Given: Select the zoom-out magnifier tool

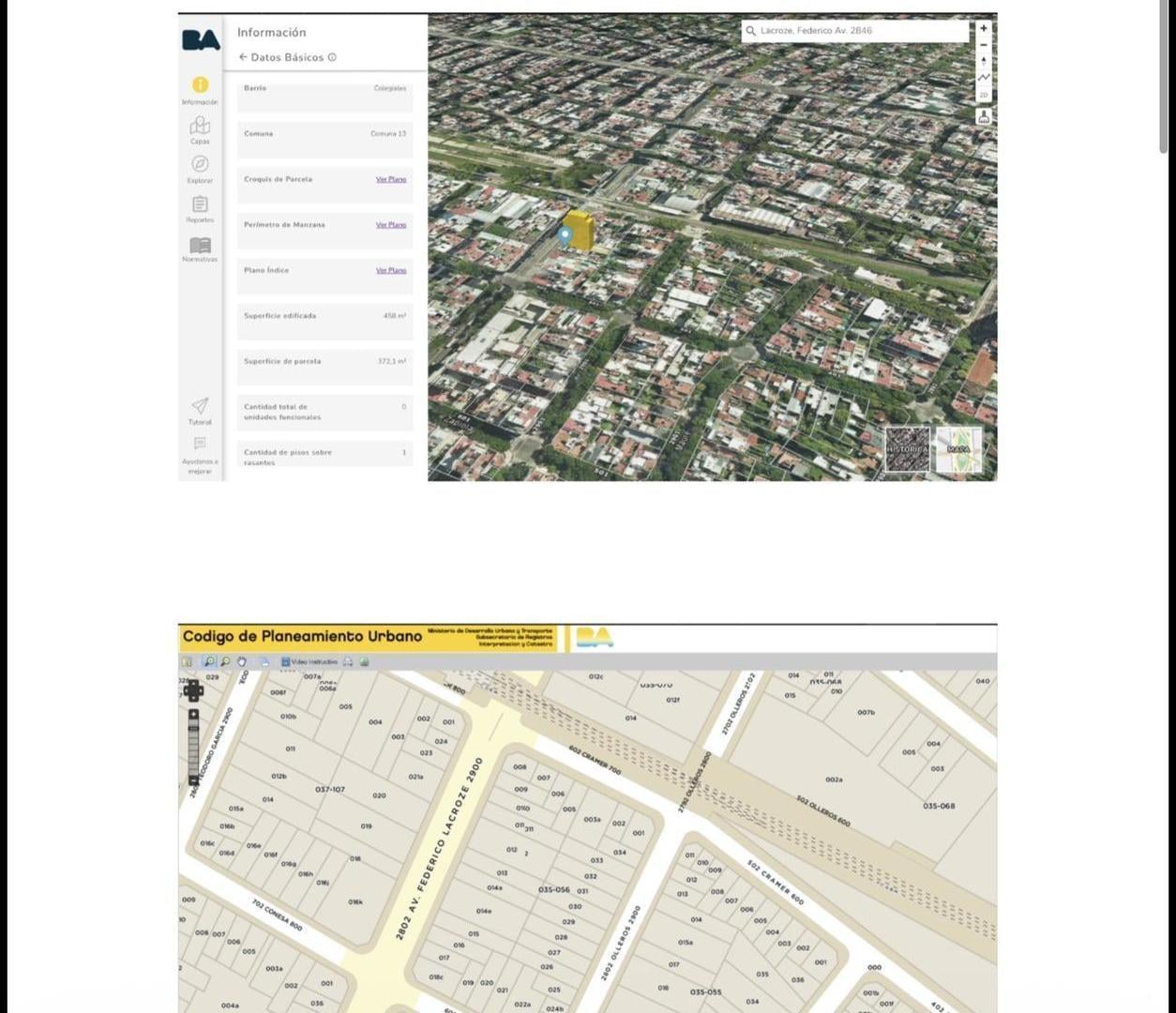Looking at the screenshot, I should pos(225,661).
